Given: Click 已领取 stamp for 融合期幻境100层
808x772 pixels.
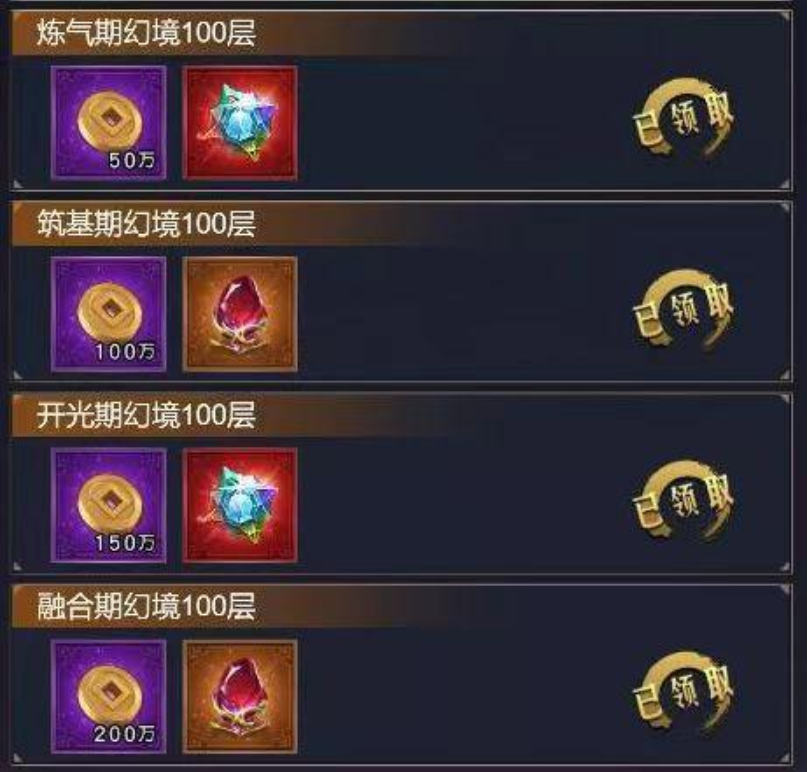Looking at the screenshot, I should click(x=683, y=692).
